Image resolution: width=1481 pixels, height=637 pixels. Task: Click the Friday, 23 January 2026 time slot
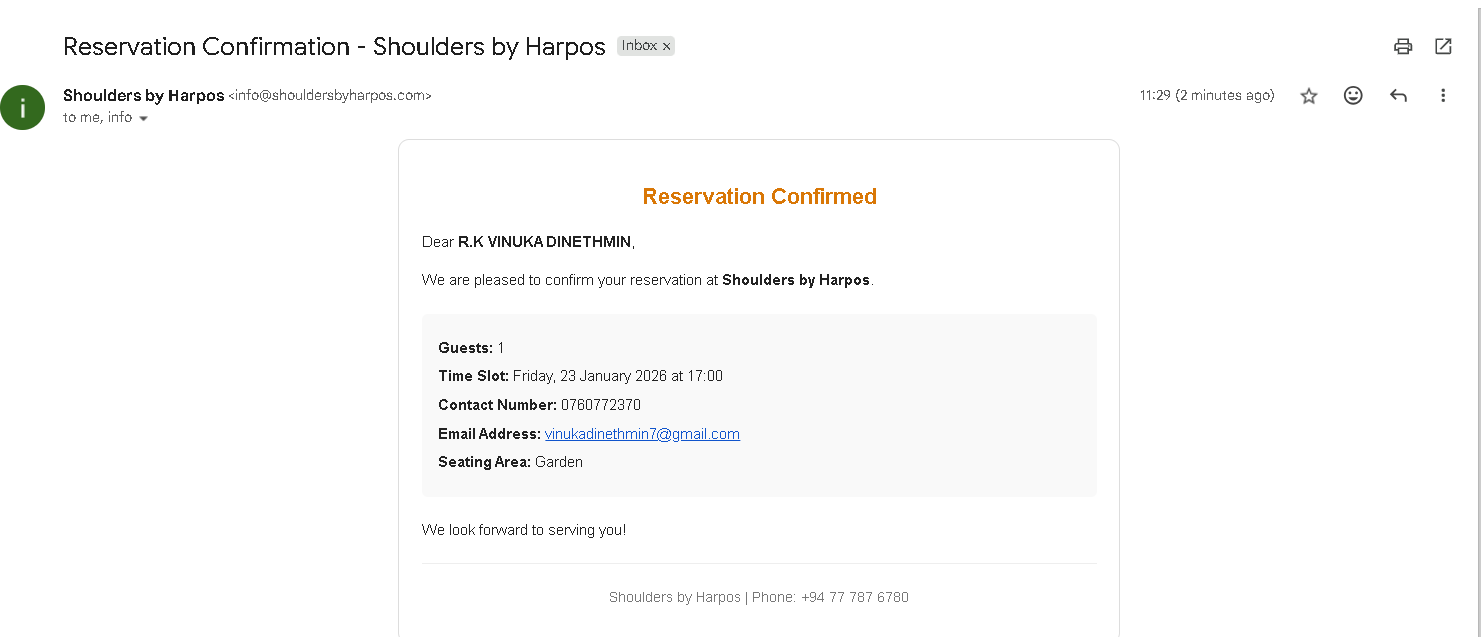pyautogui.click(x=617, y=376)
